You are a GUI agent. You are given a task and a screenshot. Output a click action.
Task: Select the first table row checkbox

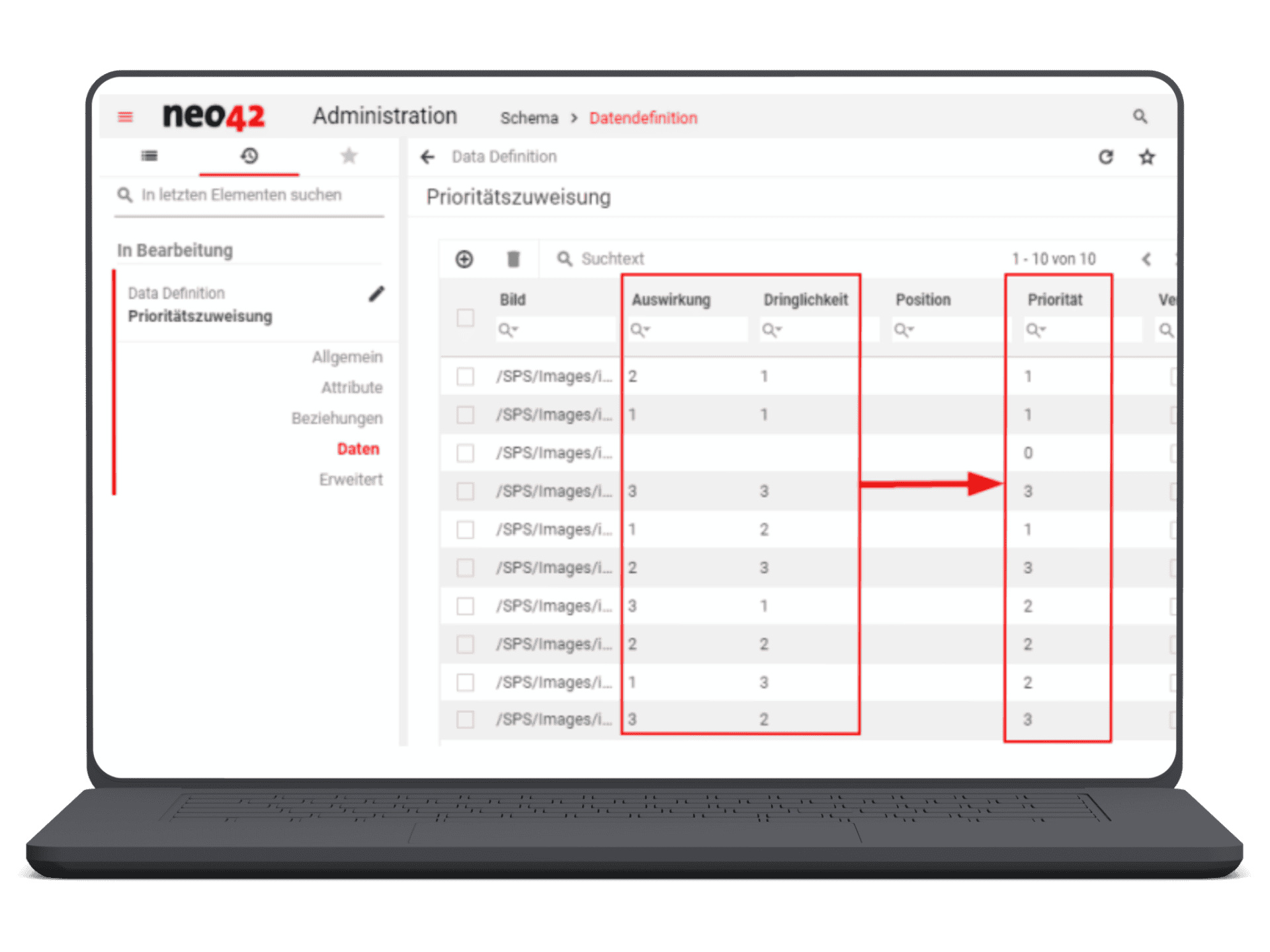[465, 376]
